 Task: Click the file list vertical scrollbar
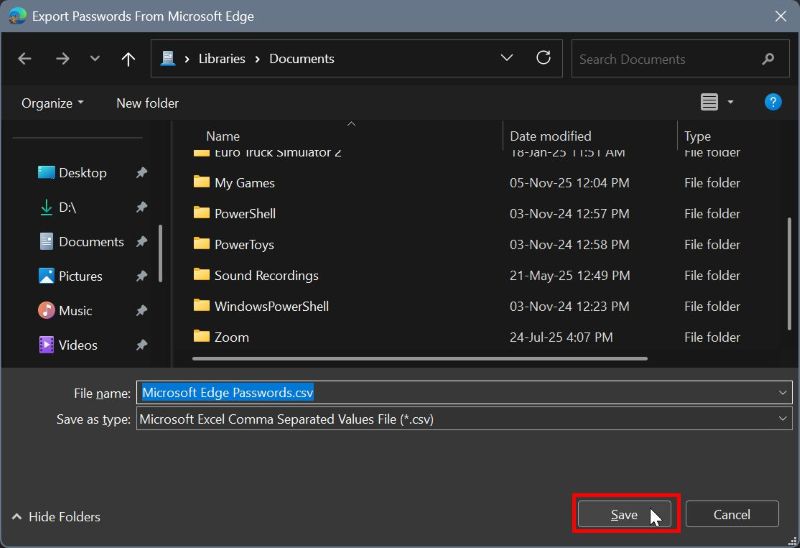pos(789,273)
